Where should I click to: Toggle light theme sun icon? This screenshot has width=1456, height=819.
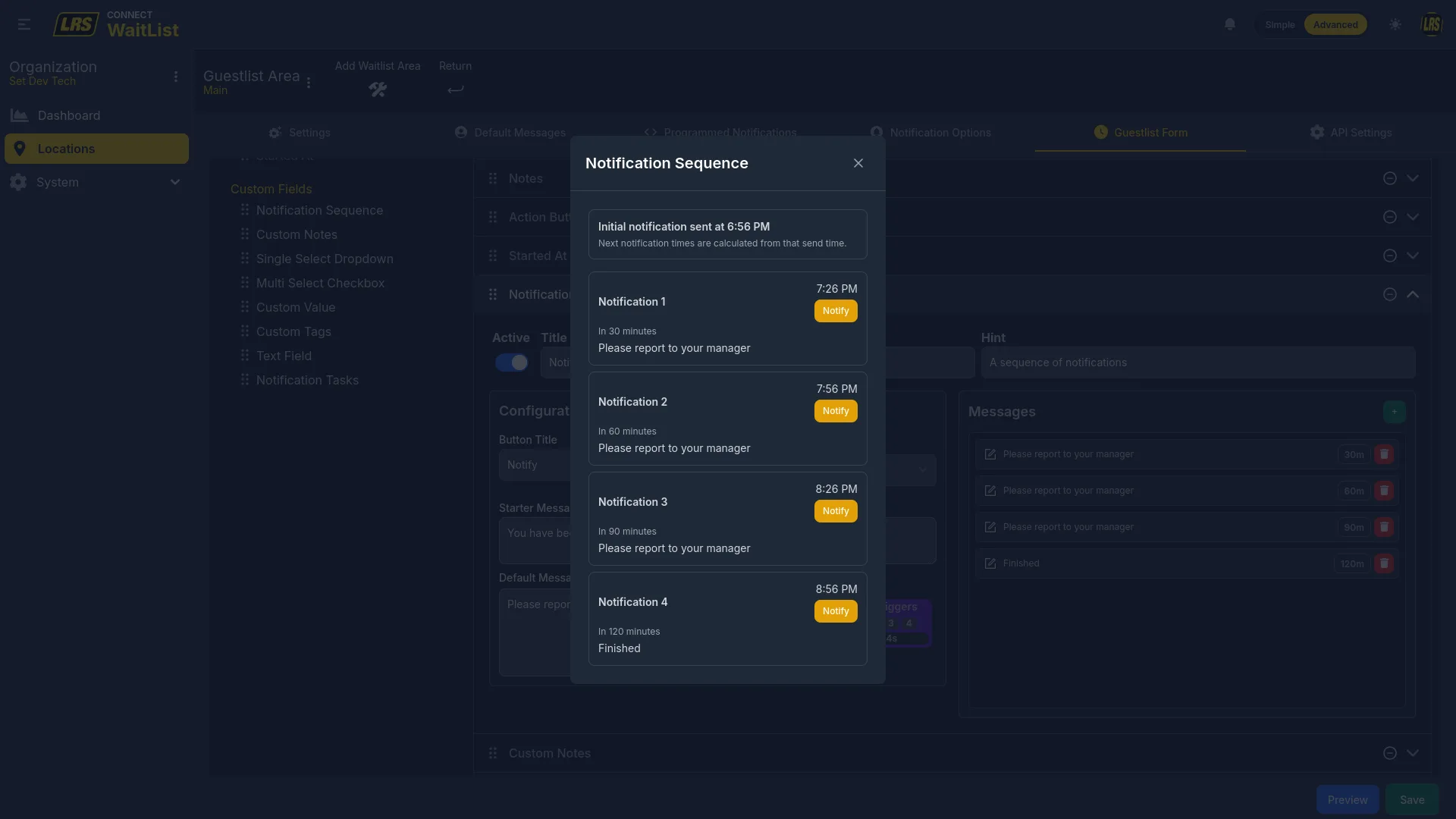click(1395, 24)
